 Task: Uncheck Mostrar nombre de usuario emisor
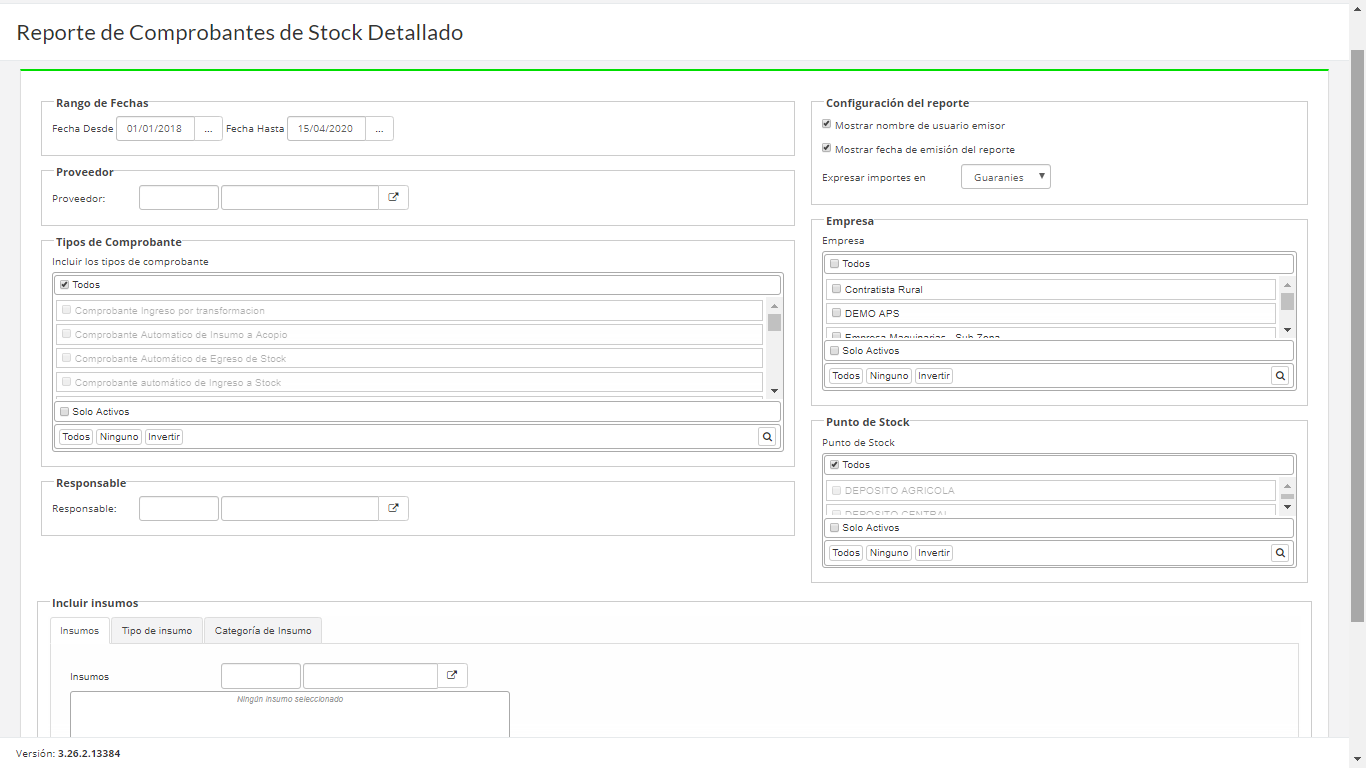click(x=827, y=125)
